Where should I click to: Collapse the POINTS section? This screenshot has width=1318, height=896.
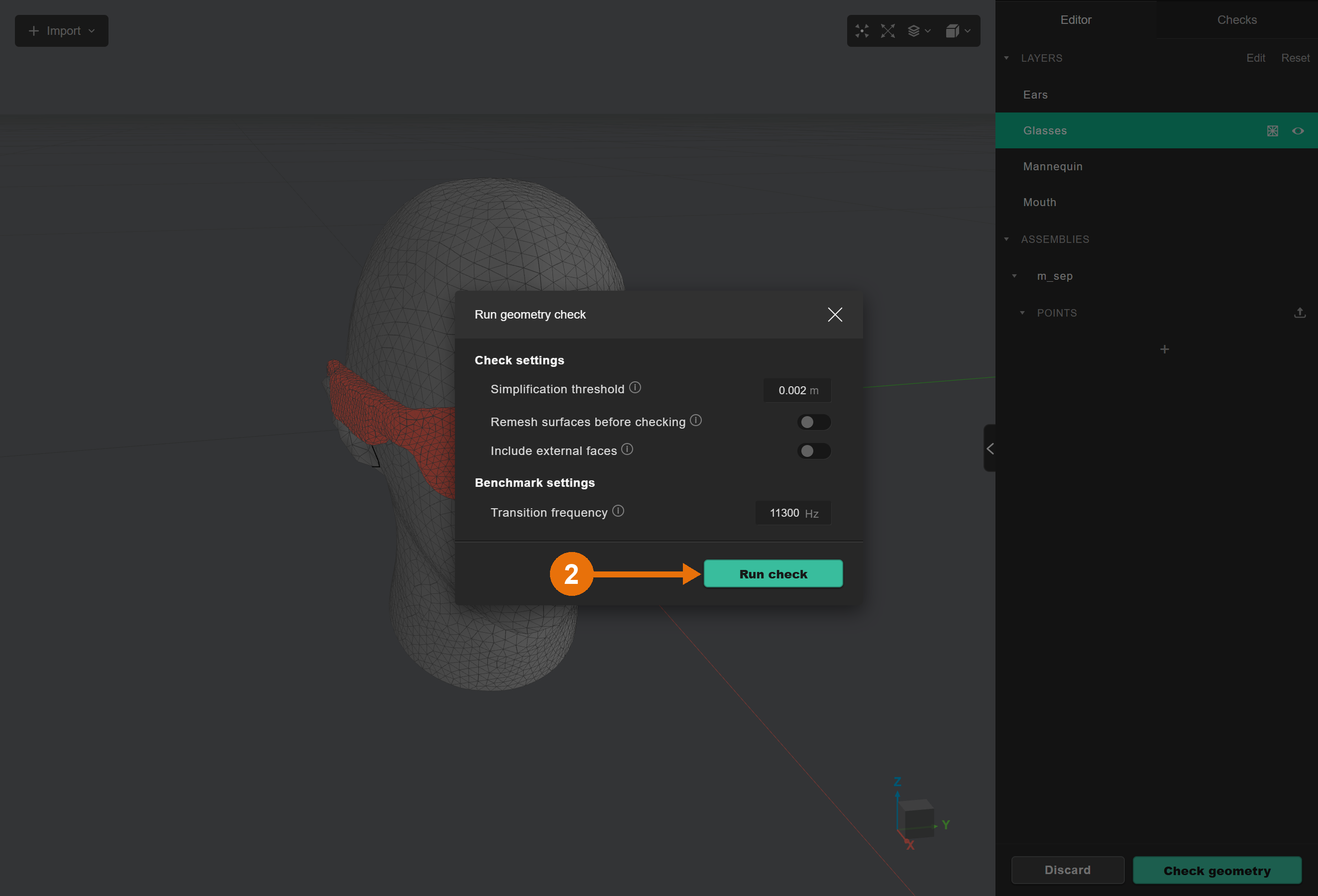click(x=1022, y=313)
